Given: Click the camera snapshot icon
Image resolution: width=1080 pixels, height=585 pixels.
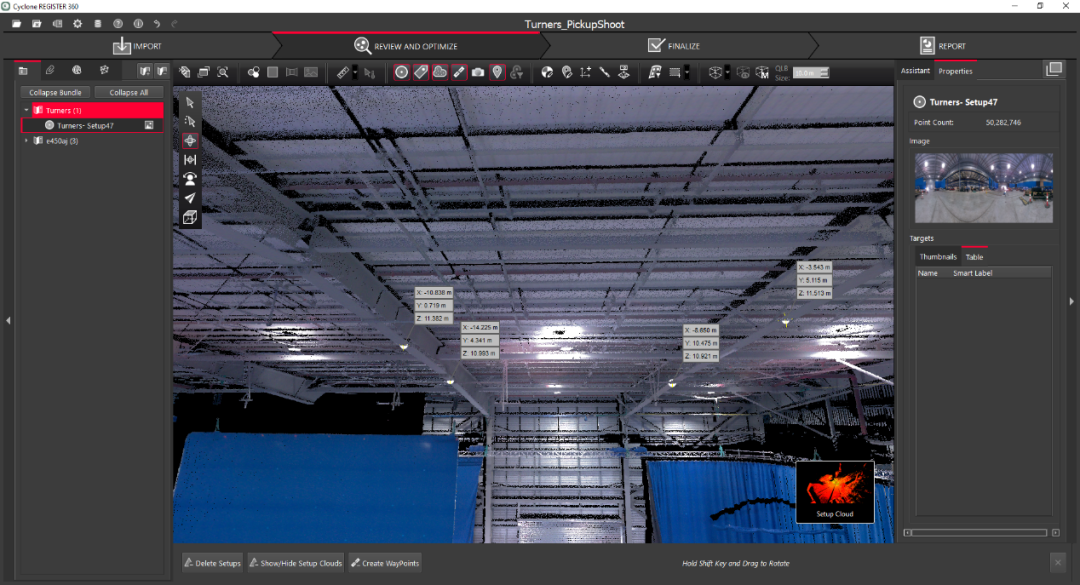Looking at the screenshot, I should tap(478, 72).
